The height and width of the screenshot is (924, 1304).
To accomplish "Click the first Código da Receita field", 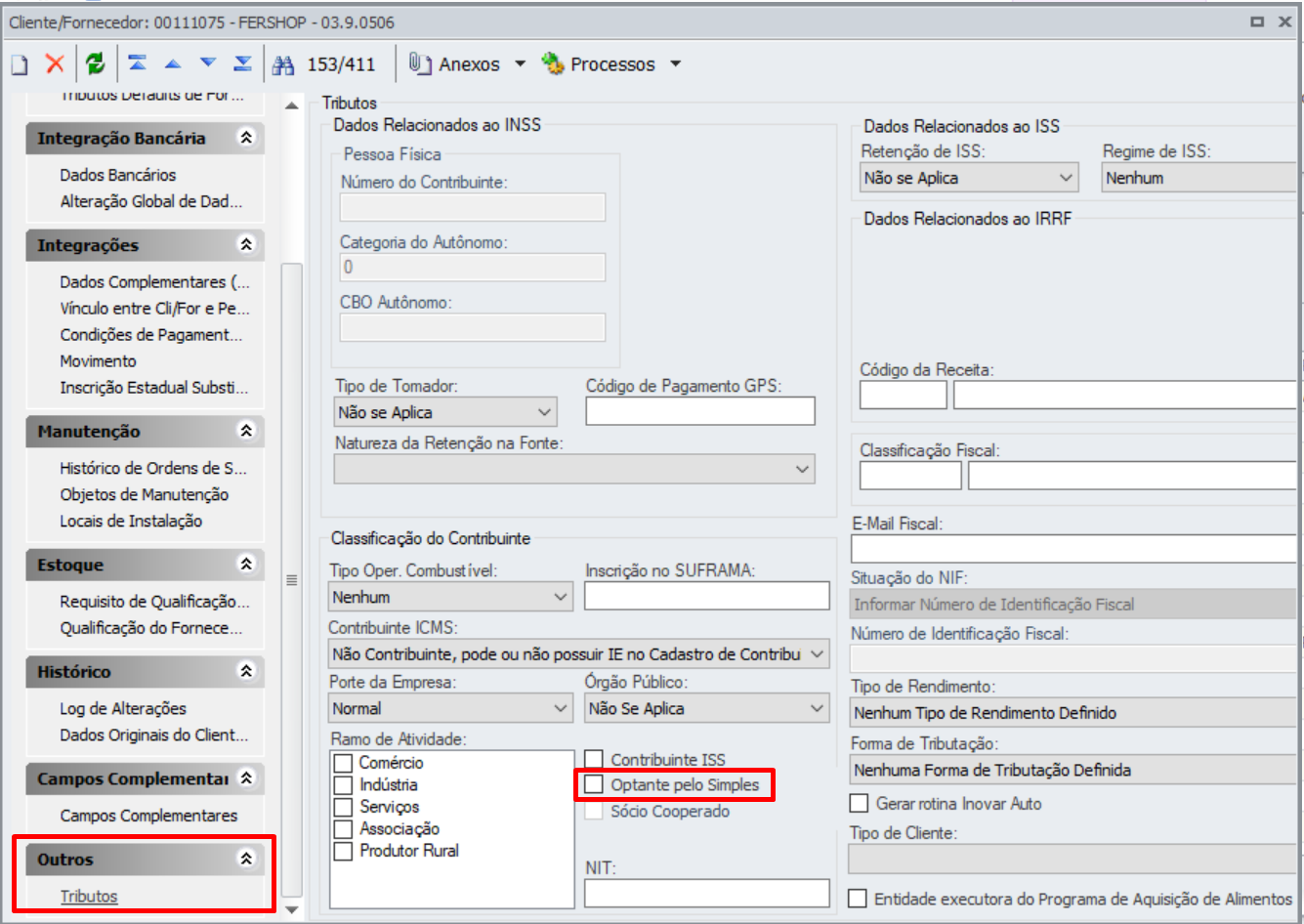I will tap(904, 395).
